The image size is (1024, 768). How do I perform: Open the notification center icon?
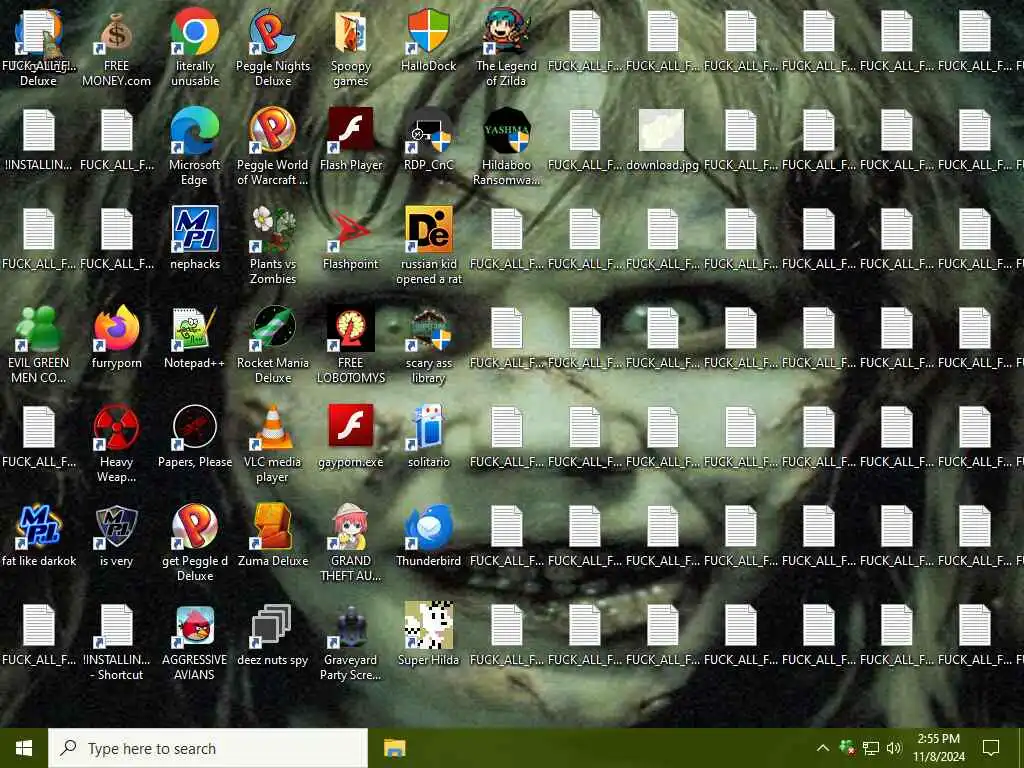click(991, 748)
